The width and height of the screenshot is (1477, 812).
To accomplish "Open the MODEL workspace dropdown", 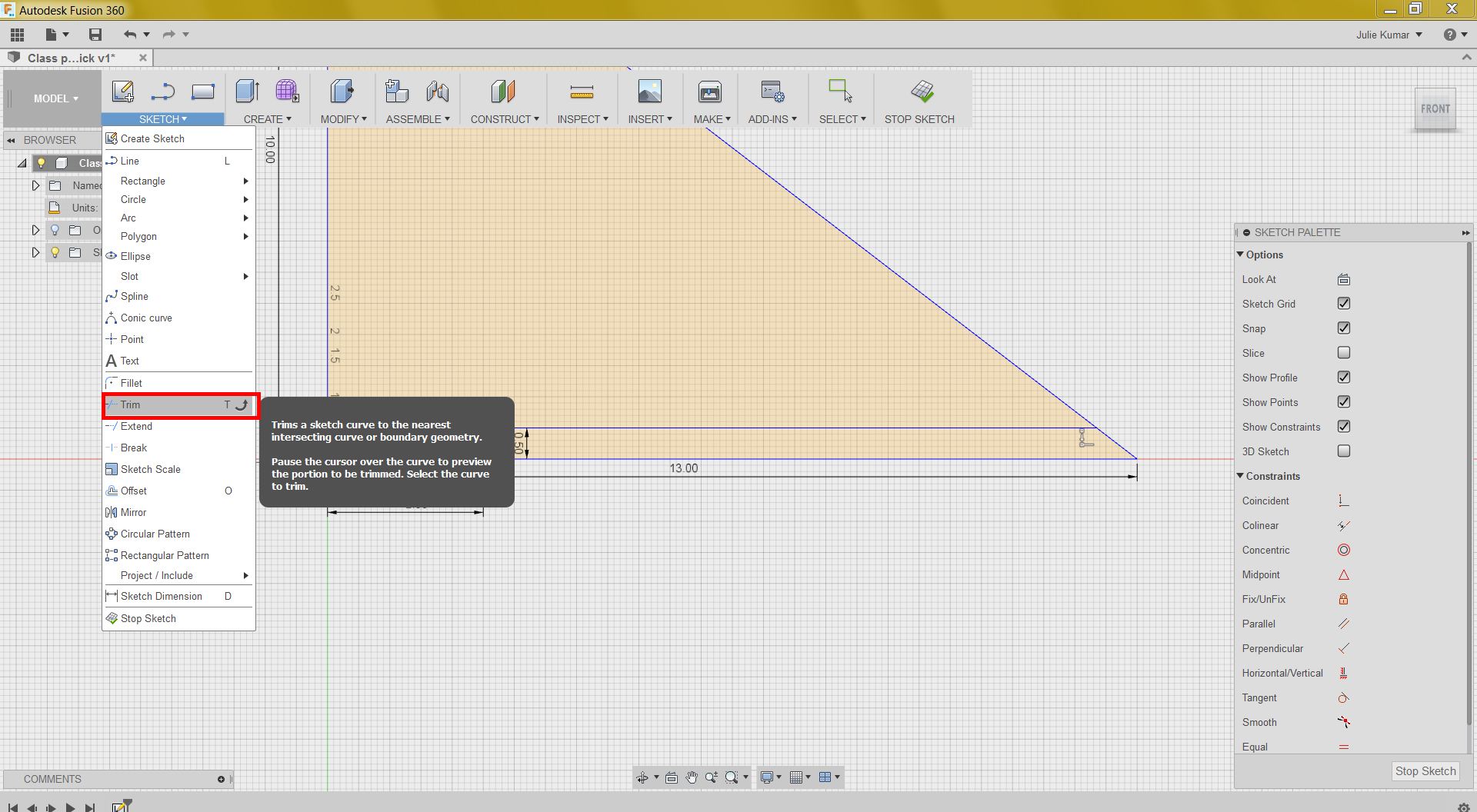I will click(x=55, y=98).
